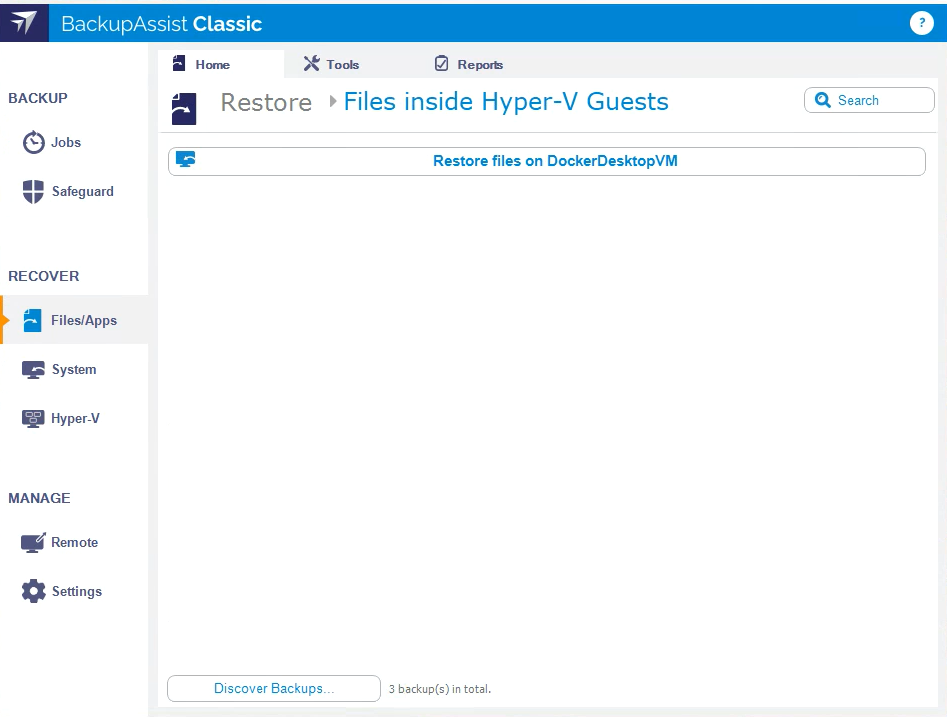Open the Remote management icon
The height and width of the screenshot is (717, 947).
point(33,542)
